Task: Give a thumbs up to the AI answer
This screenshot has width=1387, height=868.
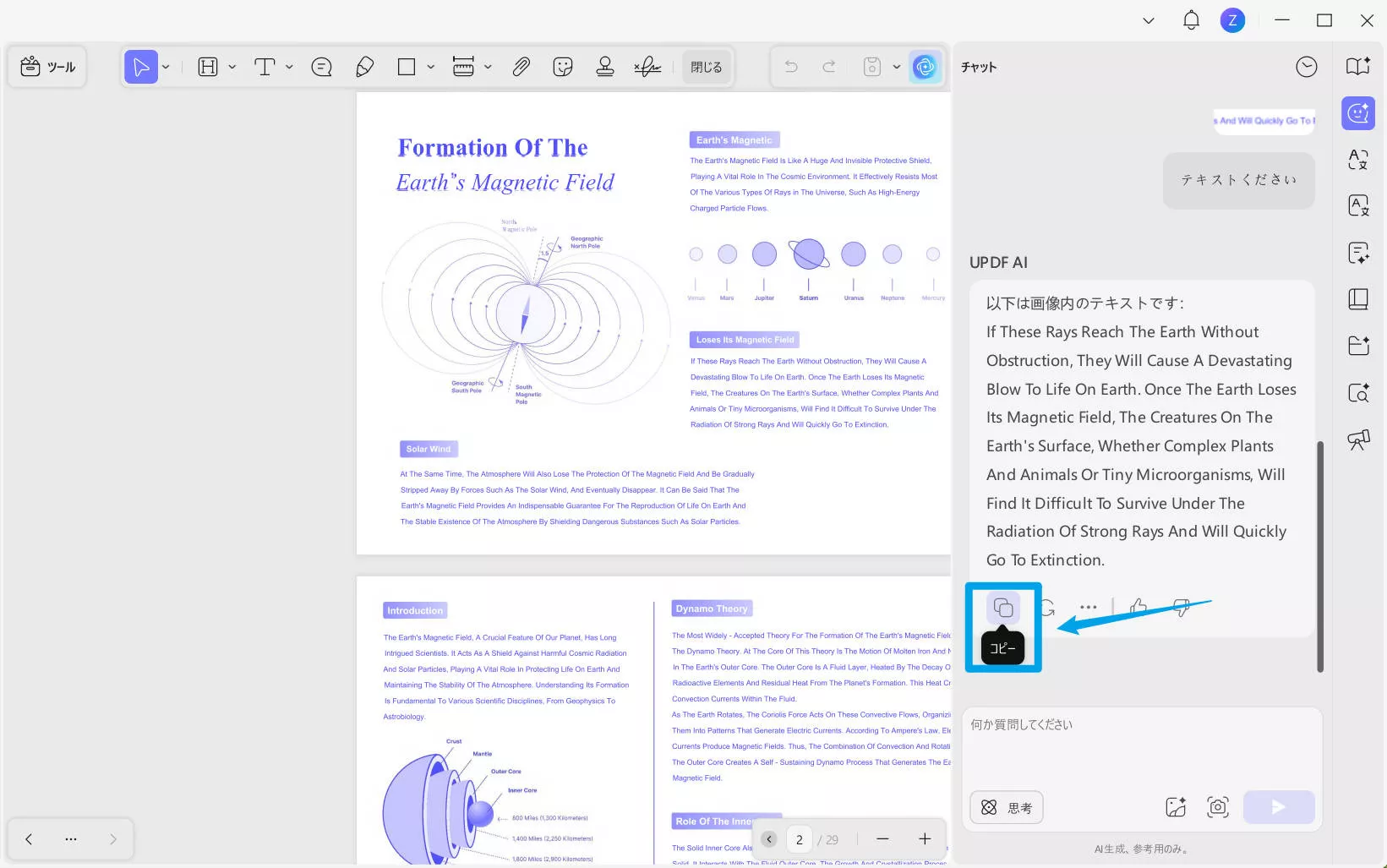Action: pyautogui.click(x=1139, y=607)
